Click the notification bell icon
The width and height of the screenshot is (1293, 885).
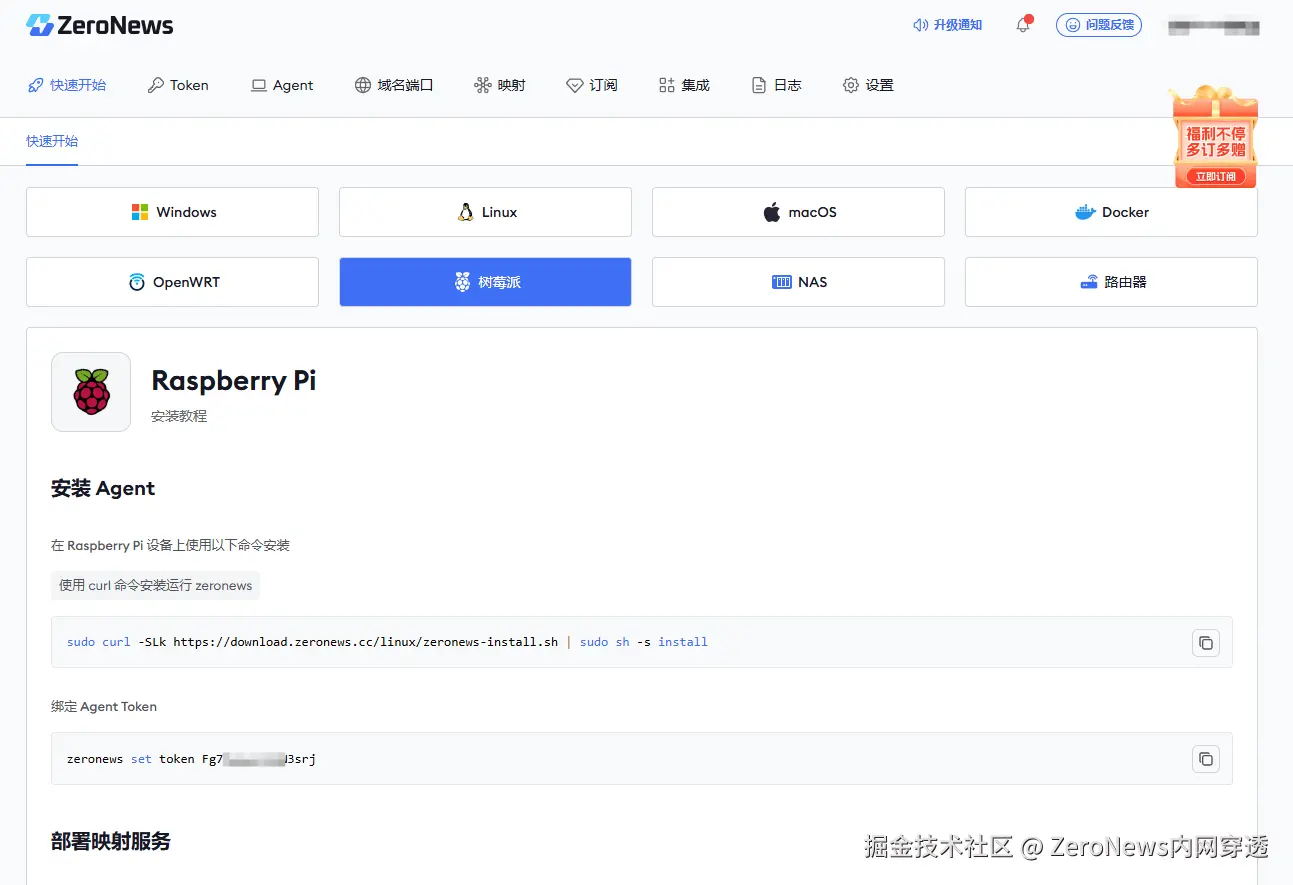tap(1023, 25)
